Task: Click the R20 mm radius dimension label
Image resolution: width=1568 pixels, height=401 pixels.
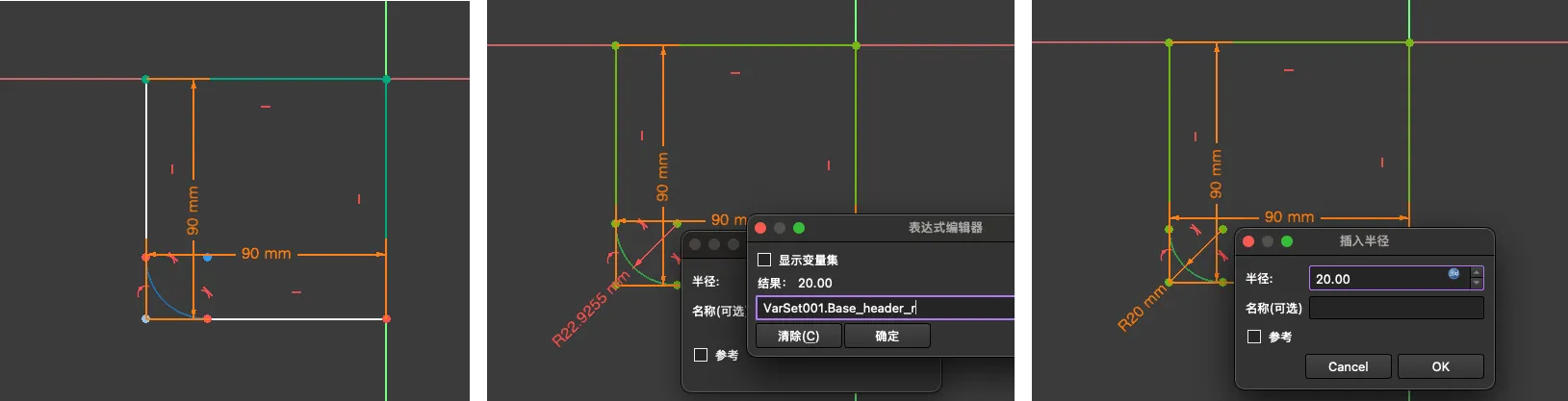Action: pyautogui.click(x=1142, y=309)
